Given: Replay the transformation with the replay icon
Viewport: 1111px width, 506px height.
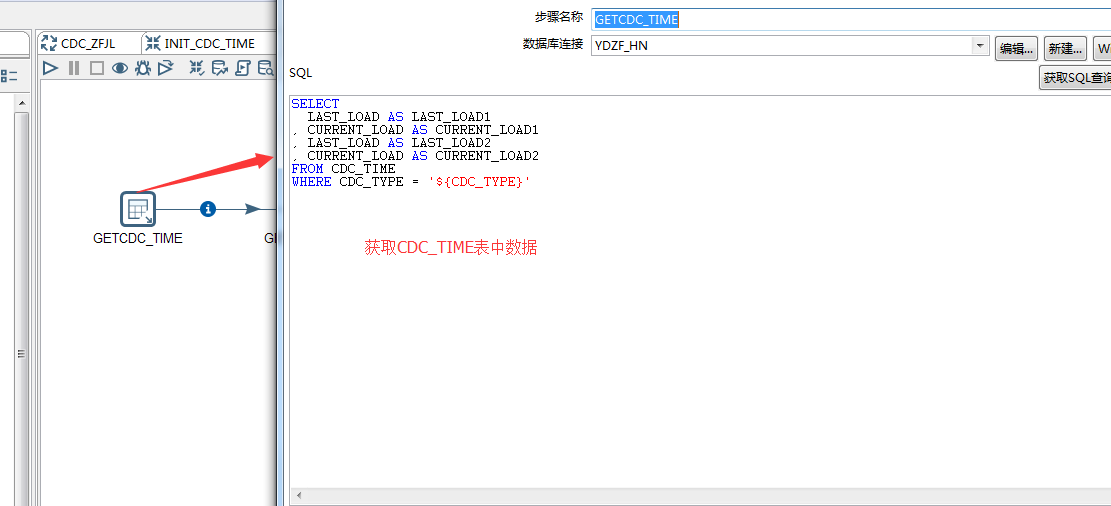Looking at the screenshot, I should tap(166, 68).
